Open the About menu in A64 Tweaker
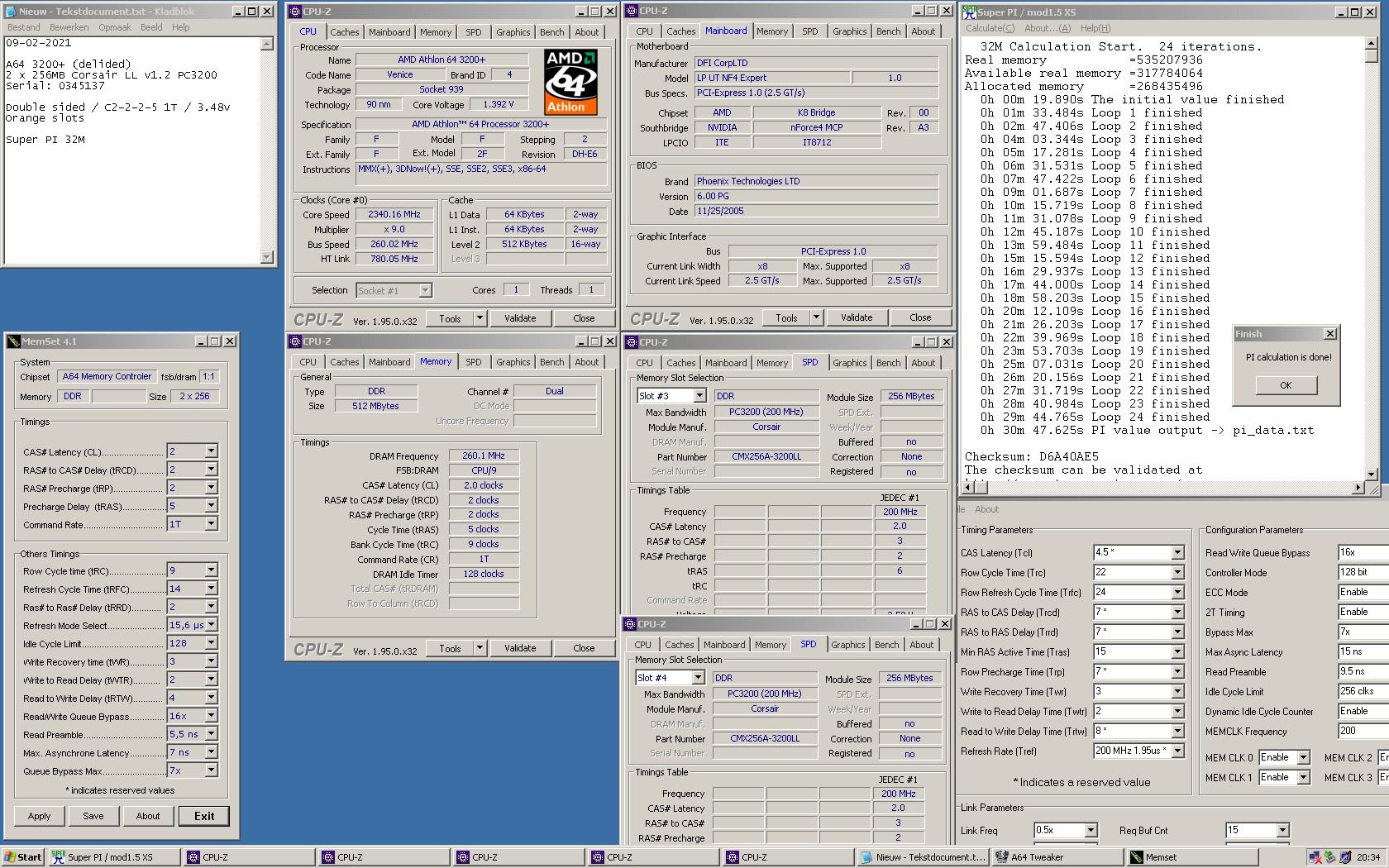The height and width of the screenshot is (868, 1389). click(x=986, y=509)
